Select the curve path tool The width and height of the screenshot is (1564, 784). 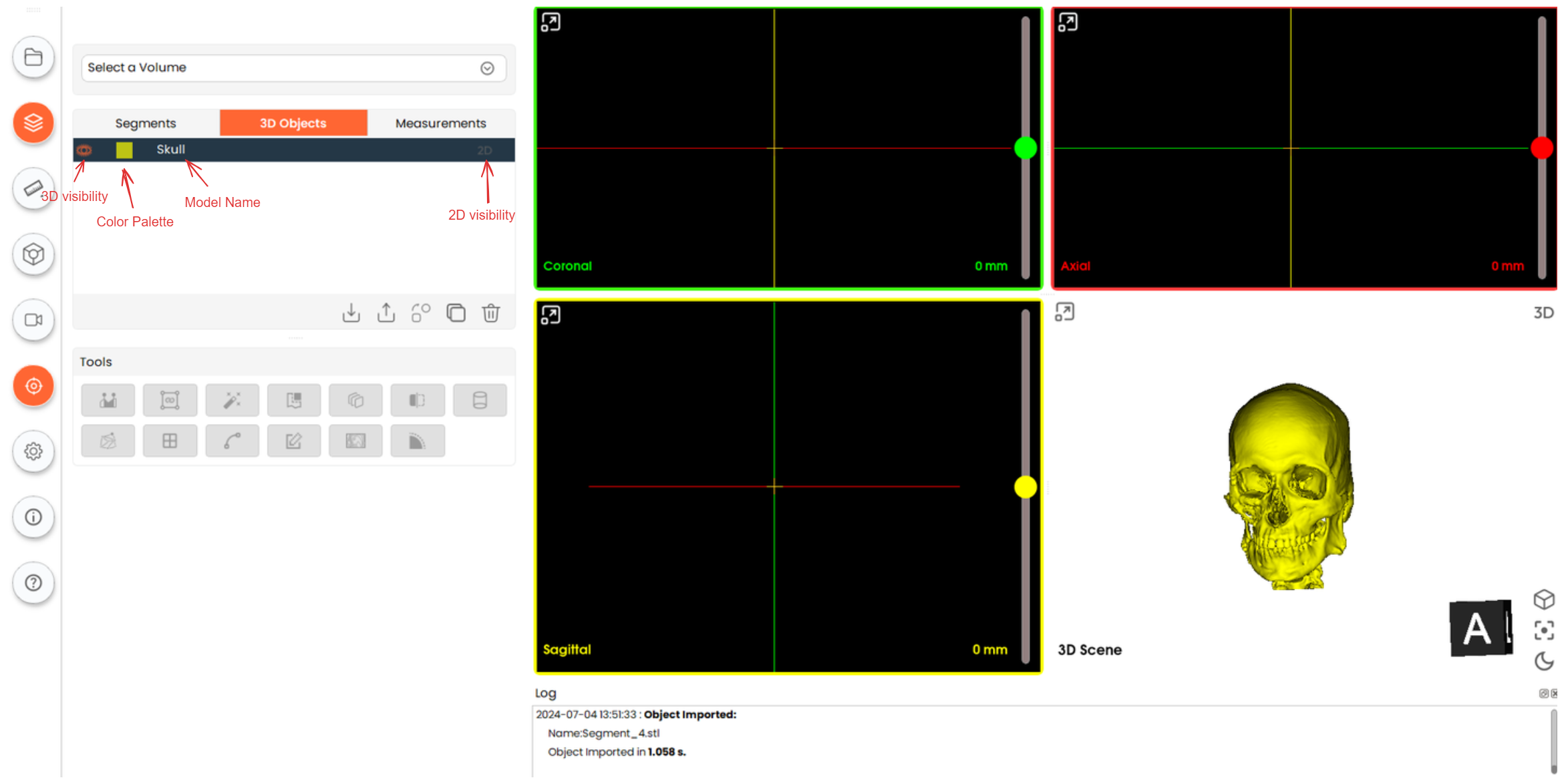pyautogui.click(x=232, y=441)
